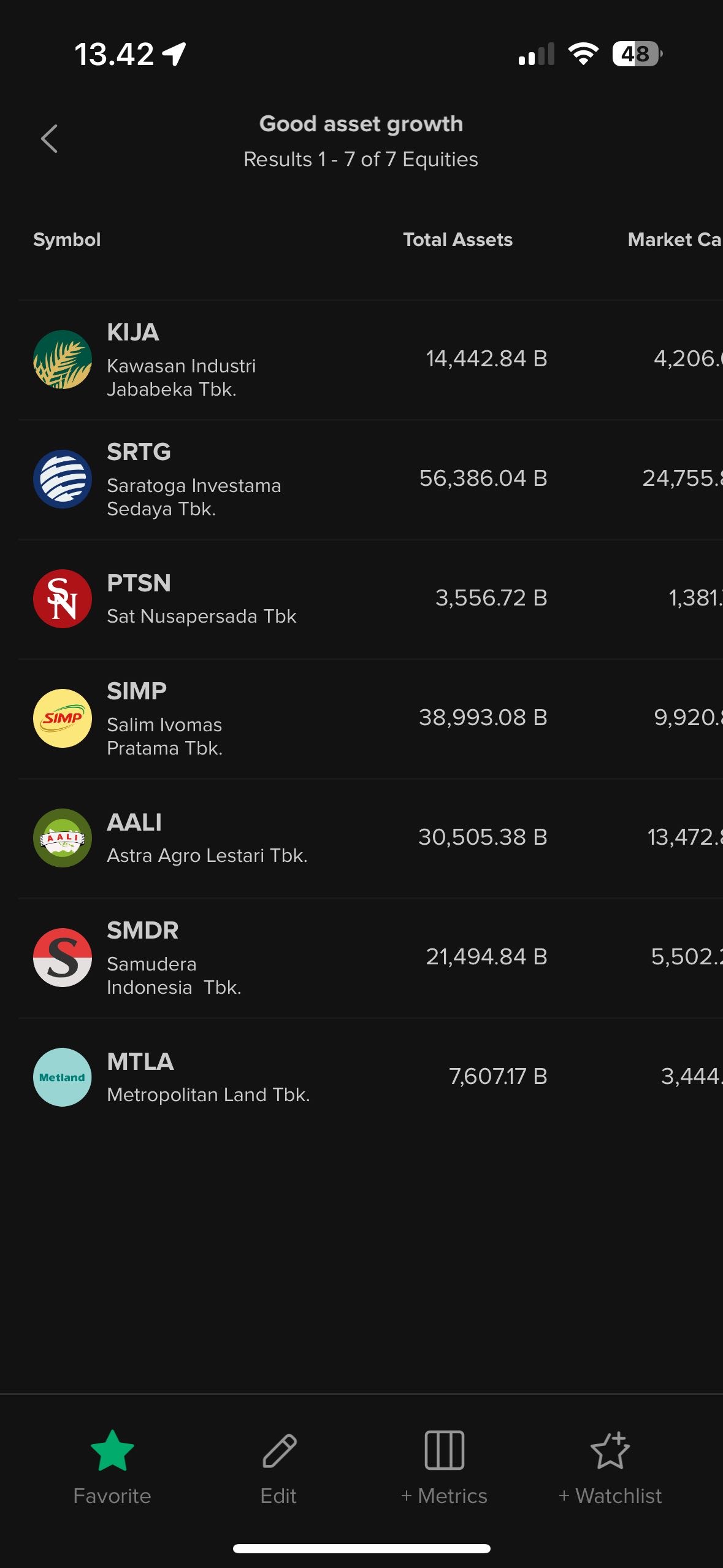Open Astra Agro Lestari Tbk. row

(370, 838)
